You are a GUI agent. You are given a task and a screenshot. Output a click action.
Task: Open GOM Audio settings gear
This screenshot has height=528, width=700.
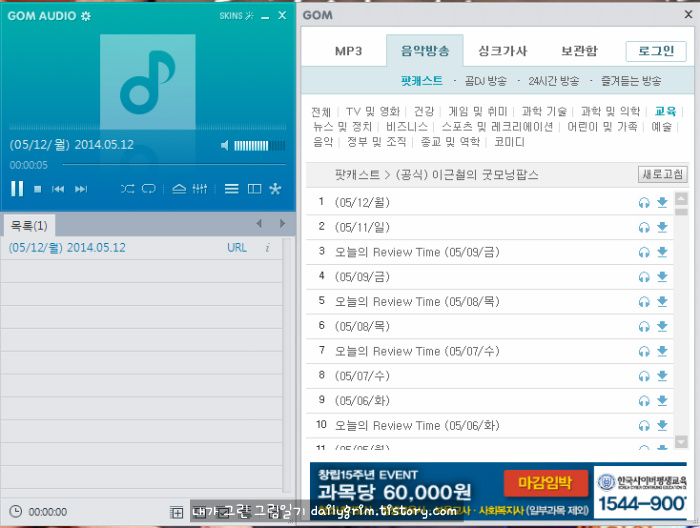tap(85, 16)
